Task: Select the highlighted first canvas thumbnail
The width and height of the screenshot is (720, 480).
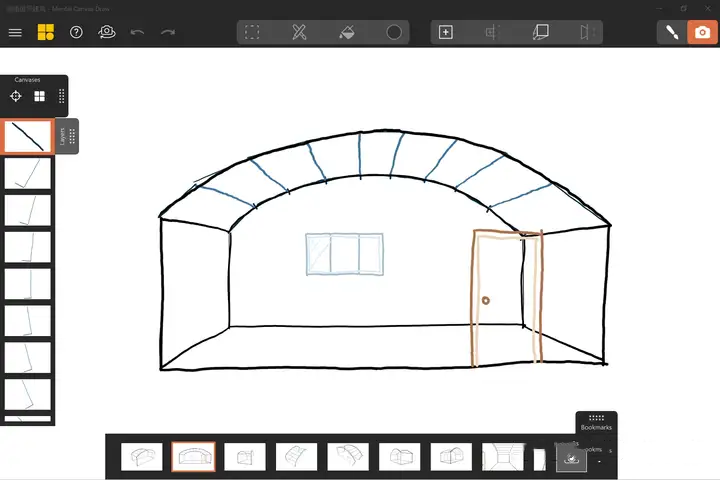Action: click(27, 137)
